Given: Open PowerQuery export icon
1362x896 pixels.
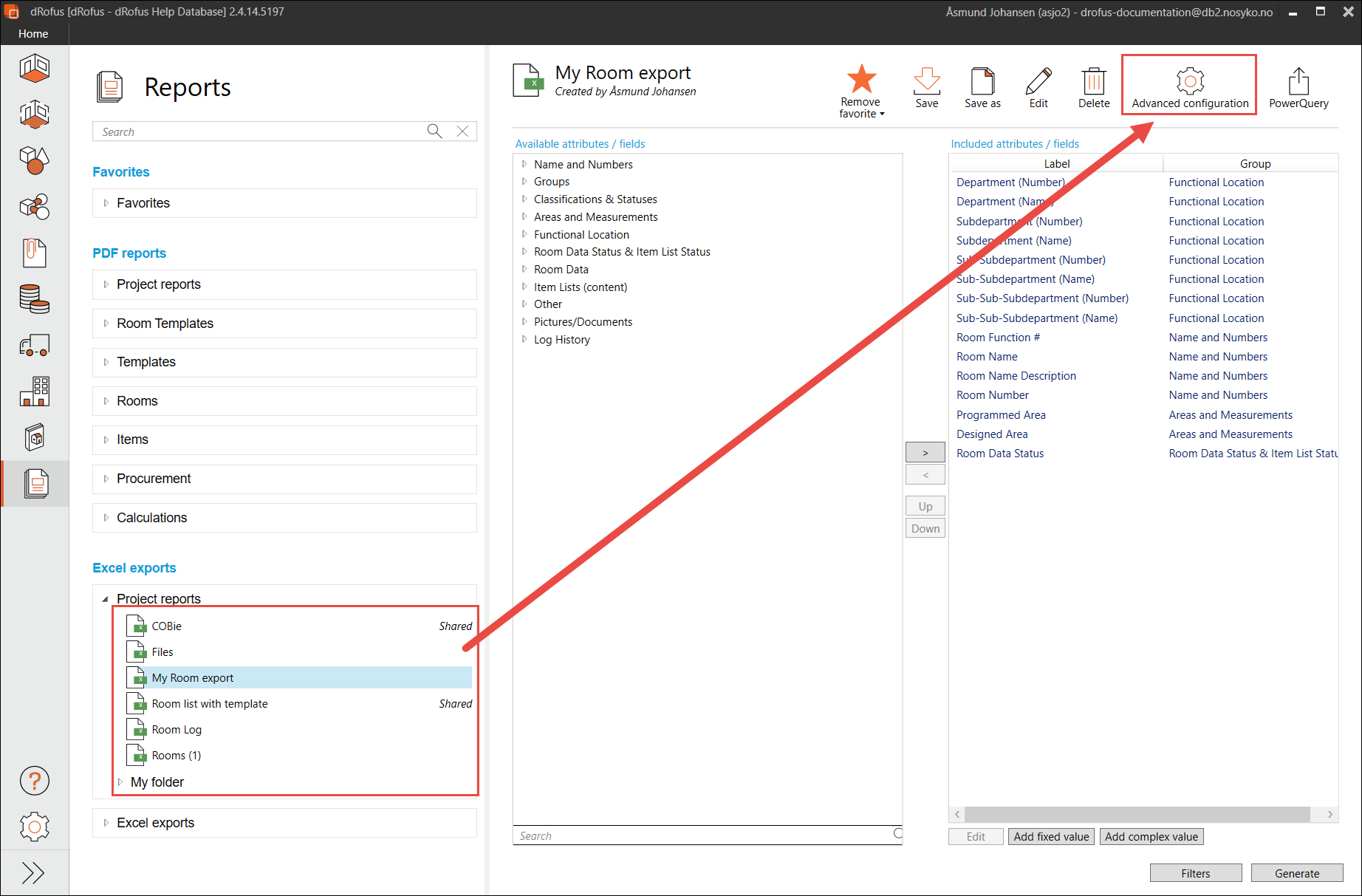Looking at the screenshot, I should click(x=1298, y=81).
